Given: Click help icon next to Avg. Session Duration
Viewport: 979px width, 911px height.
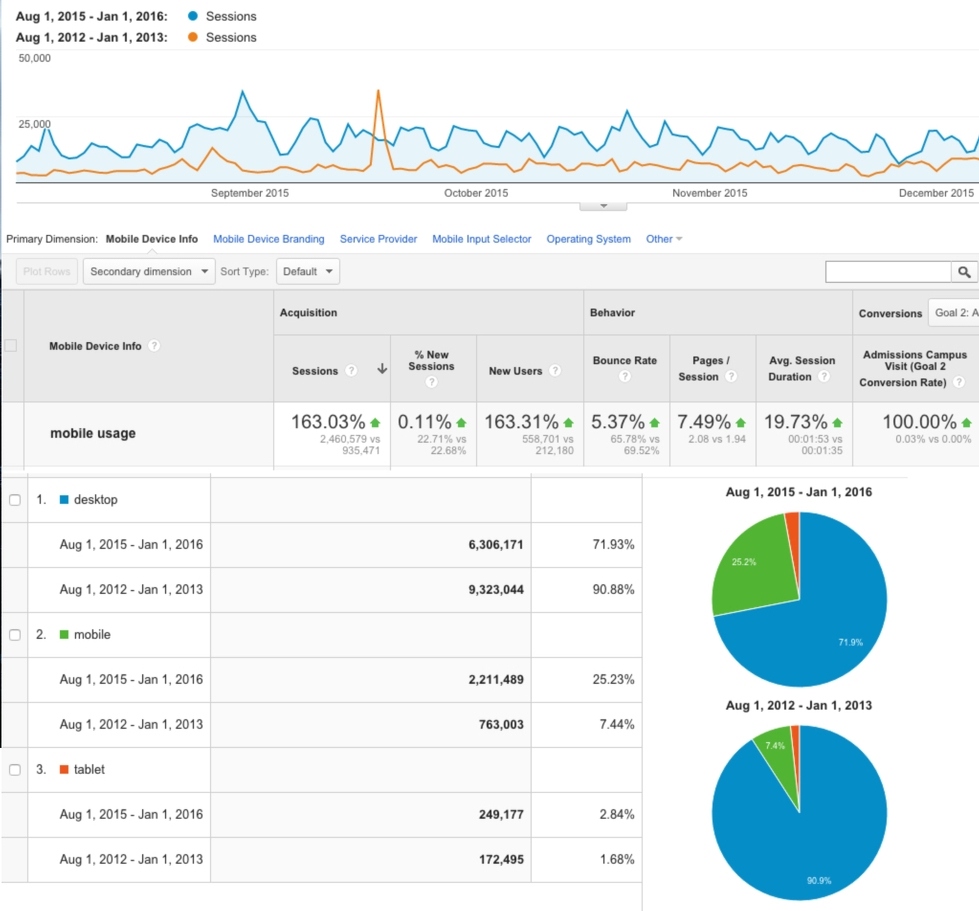Looking at the screenshot, I should pyautogui.click(x=824, y=377).
